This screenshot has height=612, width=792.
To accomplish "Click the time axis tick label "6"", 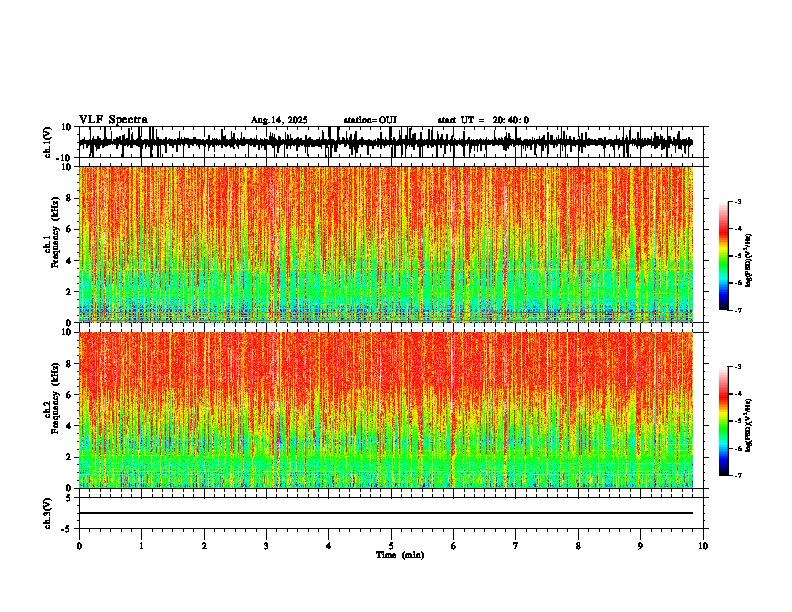I will click(x=454, y=545).
